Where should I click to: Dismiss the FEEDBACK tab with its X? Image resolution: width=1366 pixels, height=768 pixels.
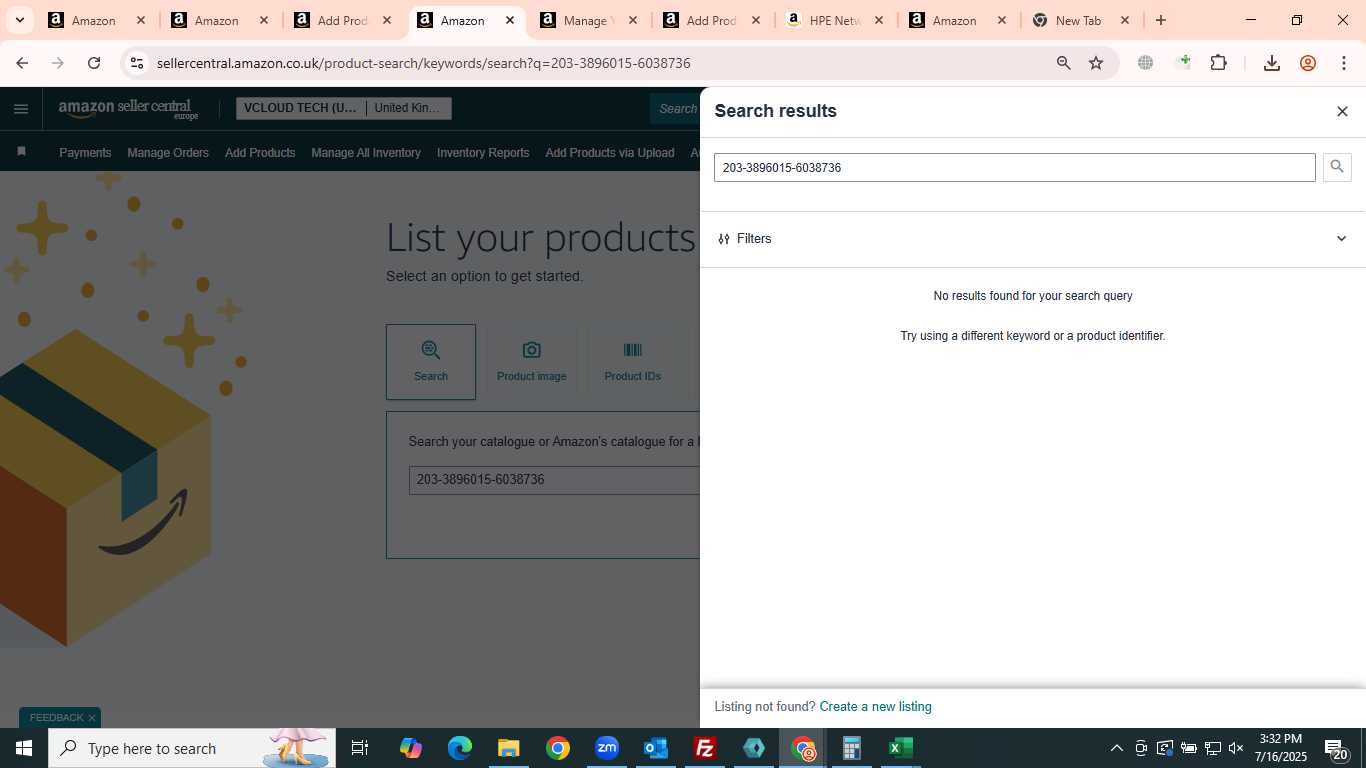[91, 718]
